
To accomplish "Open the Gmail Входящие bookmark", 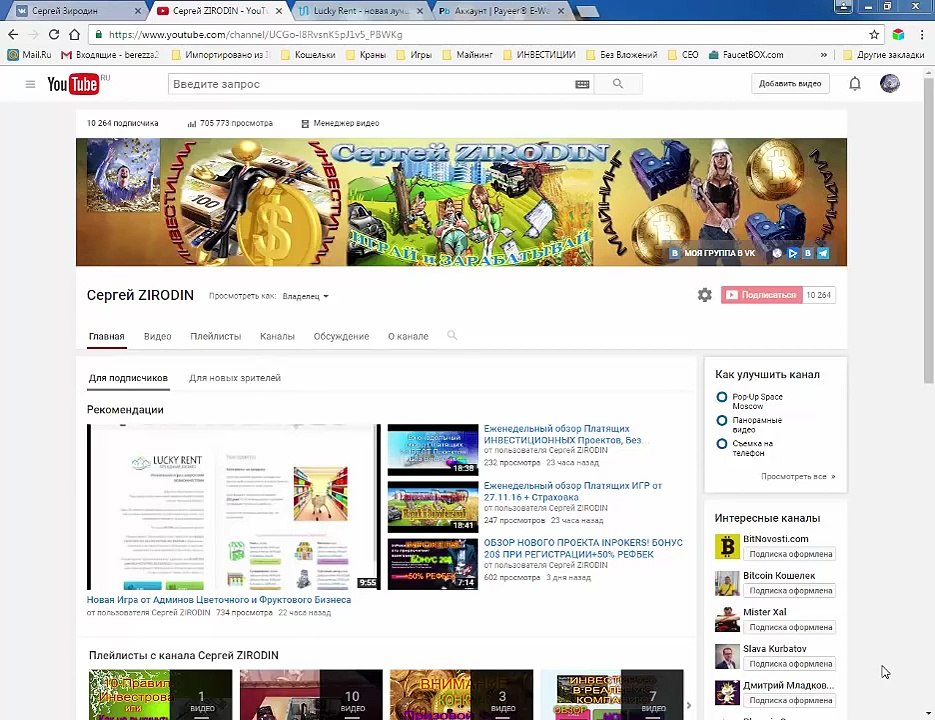I will [110, 55].
